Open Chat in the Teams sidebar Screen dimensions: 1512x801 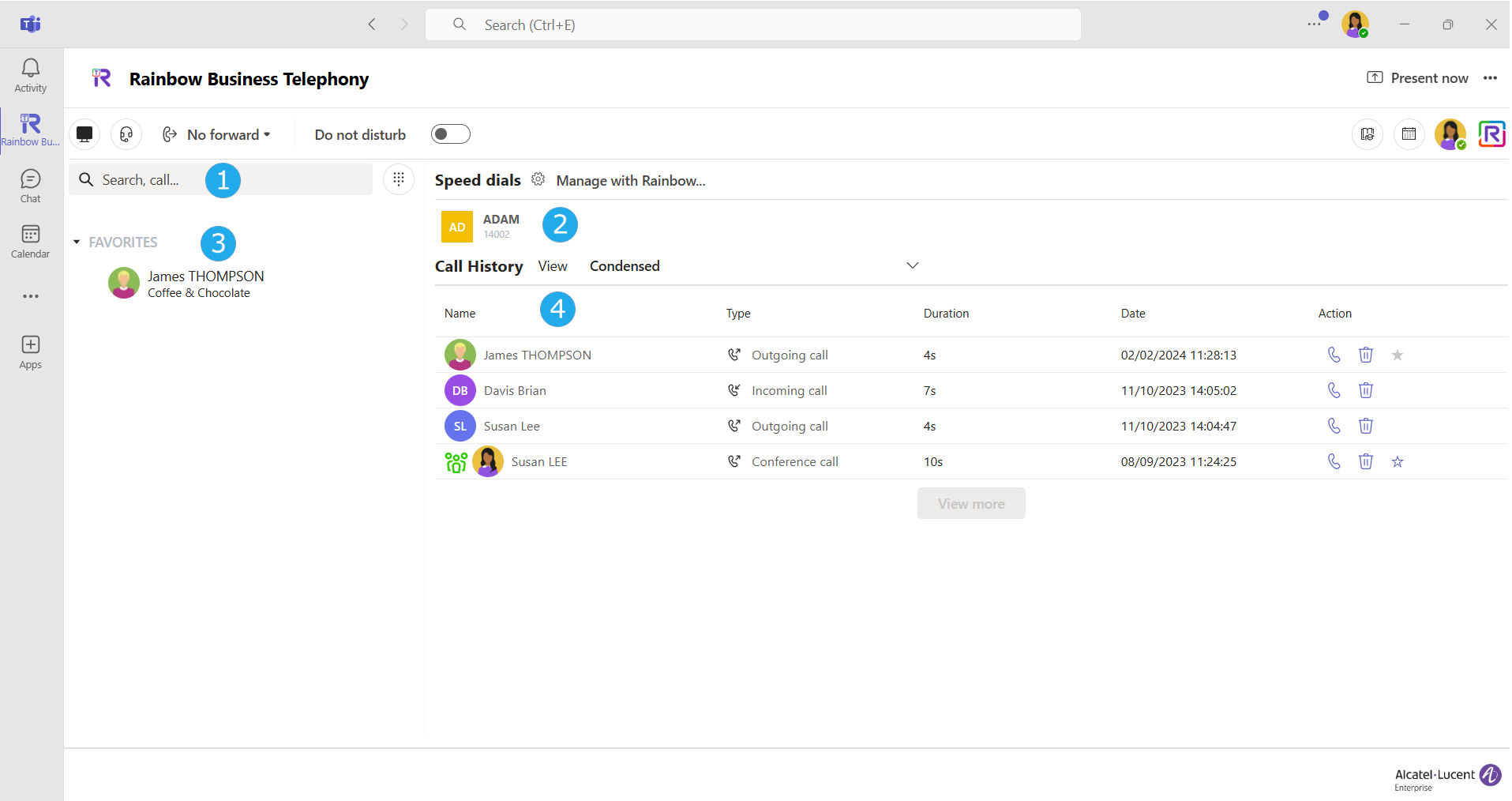(31, 186)
